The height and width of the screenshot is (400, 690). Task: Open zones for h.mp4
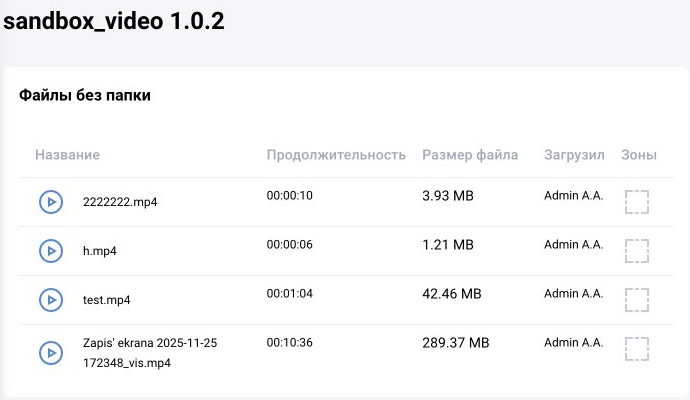pyautogui.click(x=637, y=251)
